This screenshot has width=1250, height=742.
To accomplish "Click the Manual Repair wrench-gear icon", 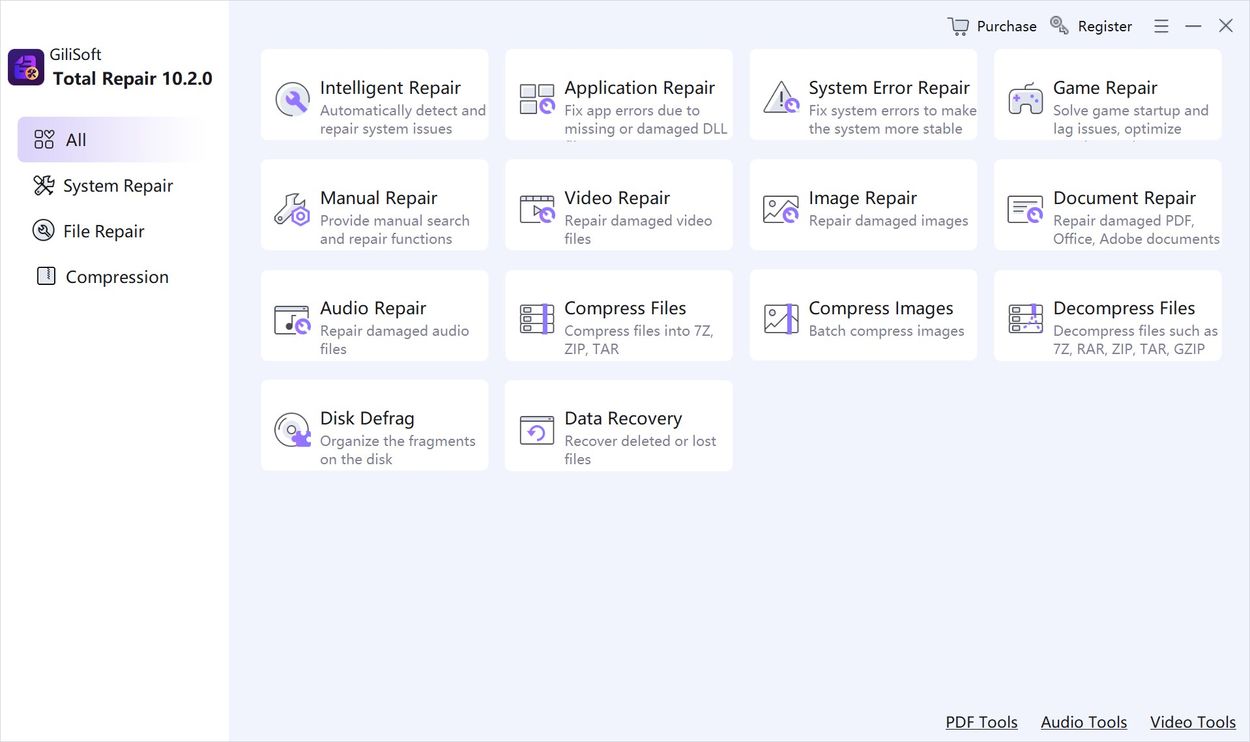I will [292, 209].
